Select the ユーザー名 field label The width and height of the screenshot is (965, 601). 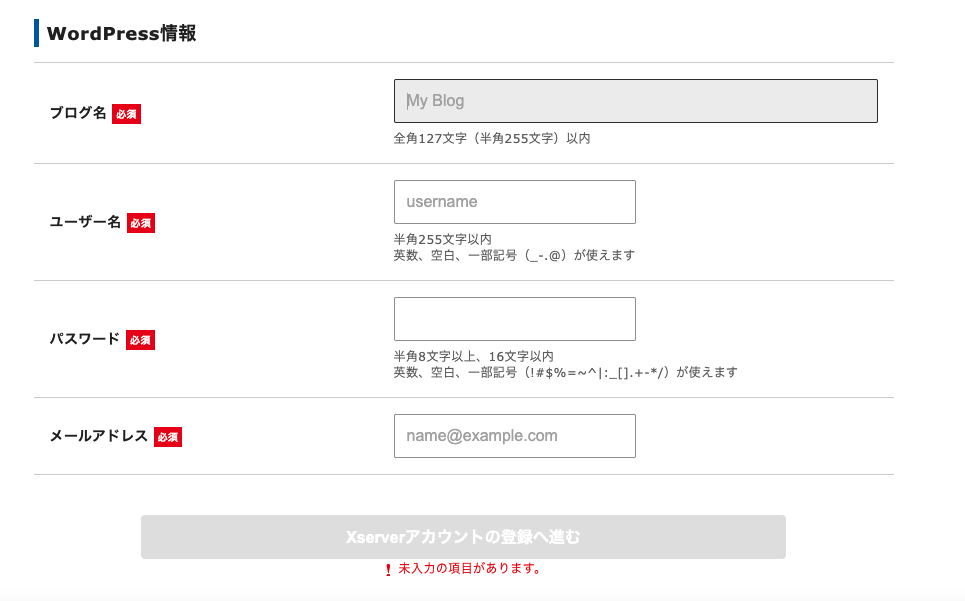coord(85,222)
